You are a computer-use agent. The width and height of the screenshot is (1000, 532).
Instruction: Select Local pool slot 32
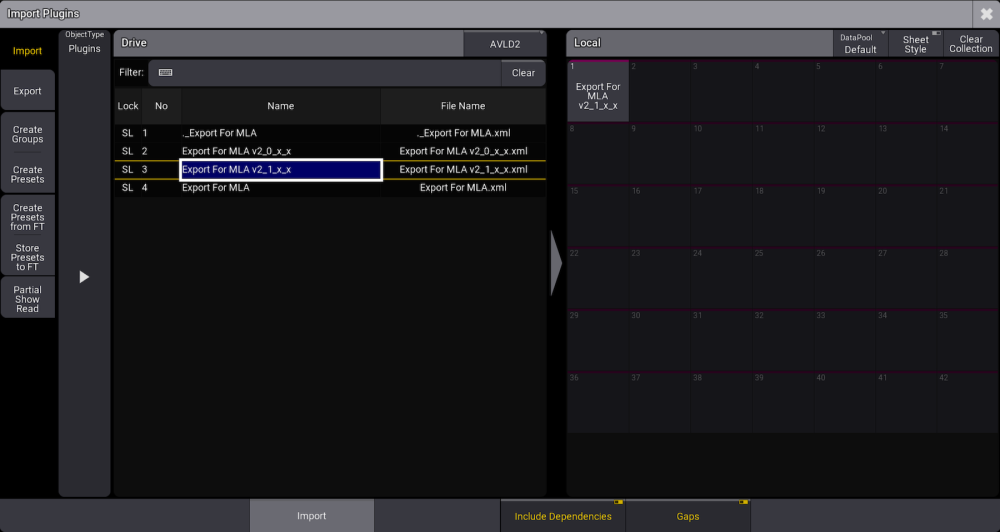(783, 341)
